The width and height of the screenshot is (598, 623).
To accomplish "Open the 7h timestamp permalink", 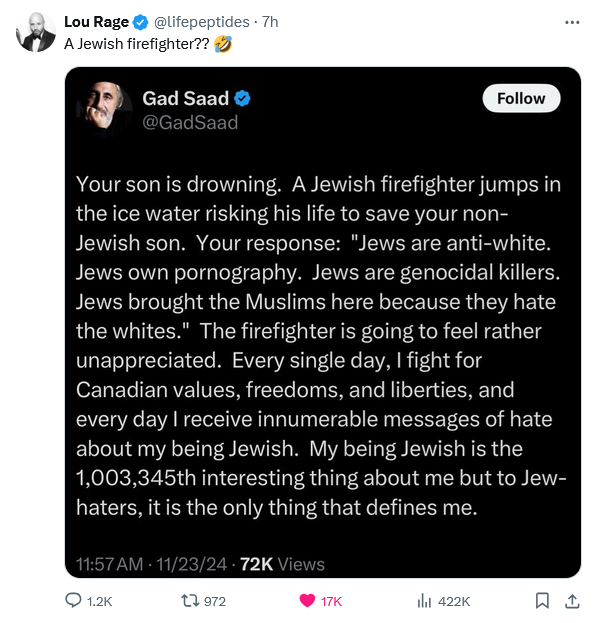I will click(x=270, y=22).
